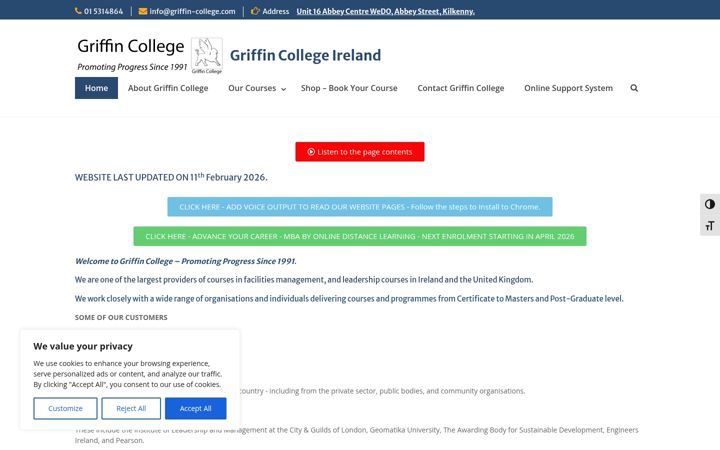Viewport: 720px width, 450px height.
Task: Click play icon in Listen button
Action: [311, 152]
